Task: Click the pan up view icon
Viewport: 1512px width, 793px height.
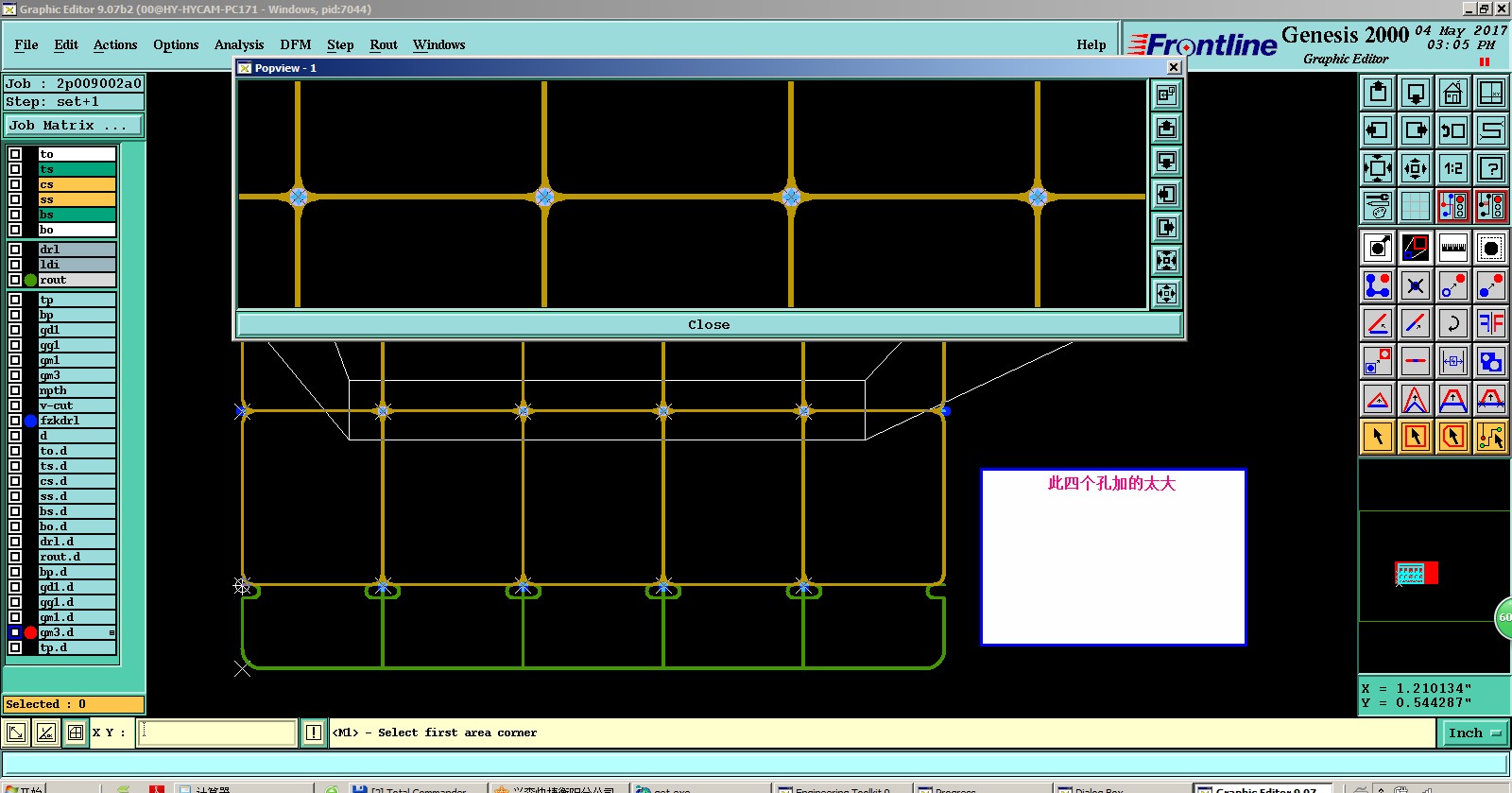Action: coord(1378,93)
